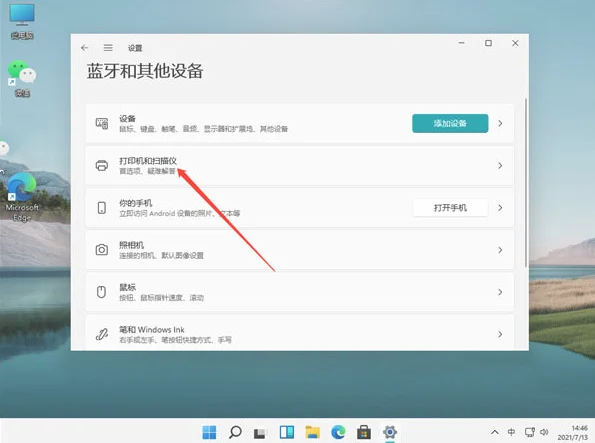Click the 打开手机 button
595x443 pixels.
click(x=450, y=208)
